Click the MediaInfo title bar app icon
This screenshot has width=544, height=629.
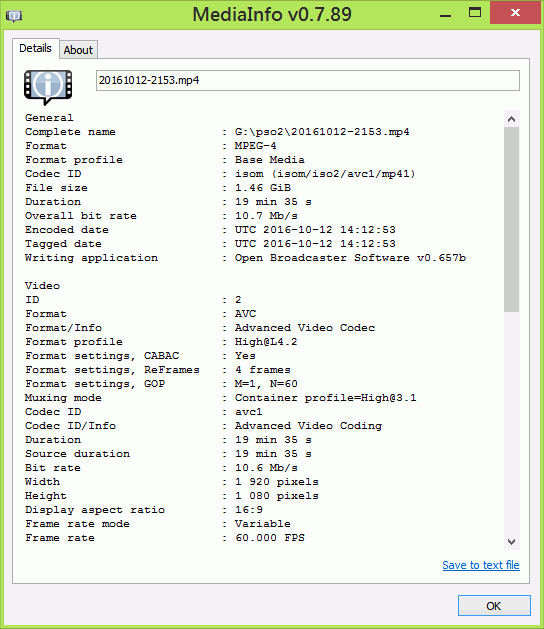click(14, 16)
